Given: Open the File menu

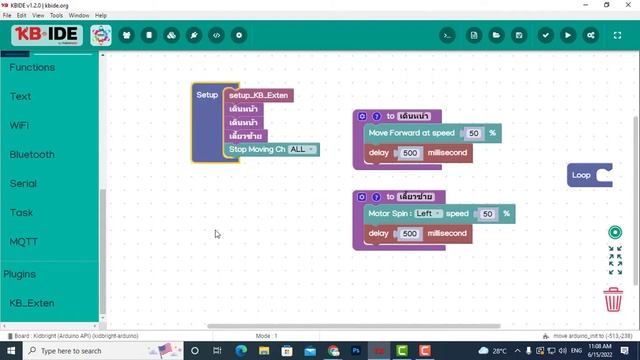Looking at the screenshot, I should (x=7, y=16).
